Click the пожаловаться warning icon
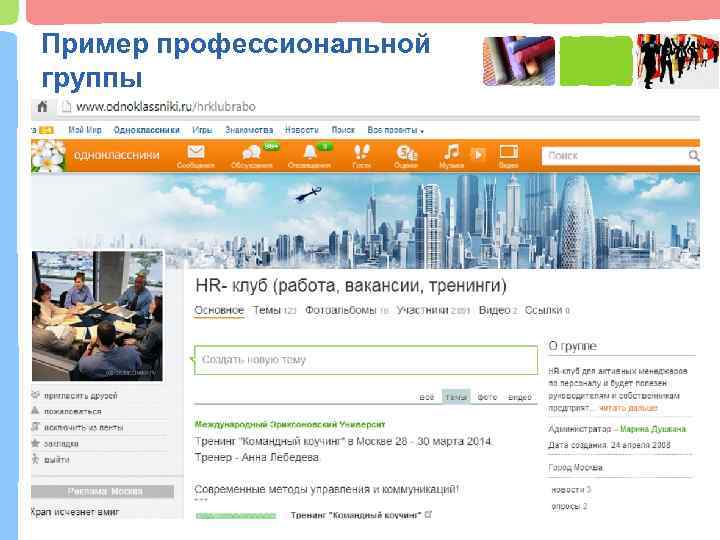Image resolution: width=720 pixels, height=540 pixels. coord(35,411)
